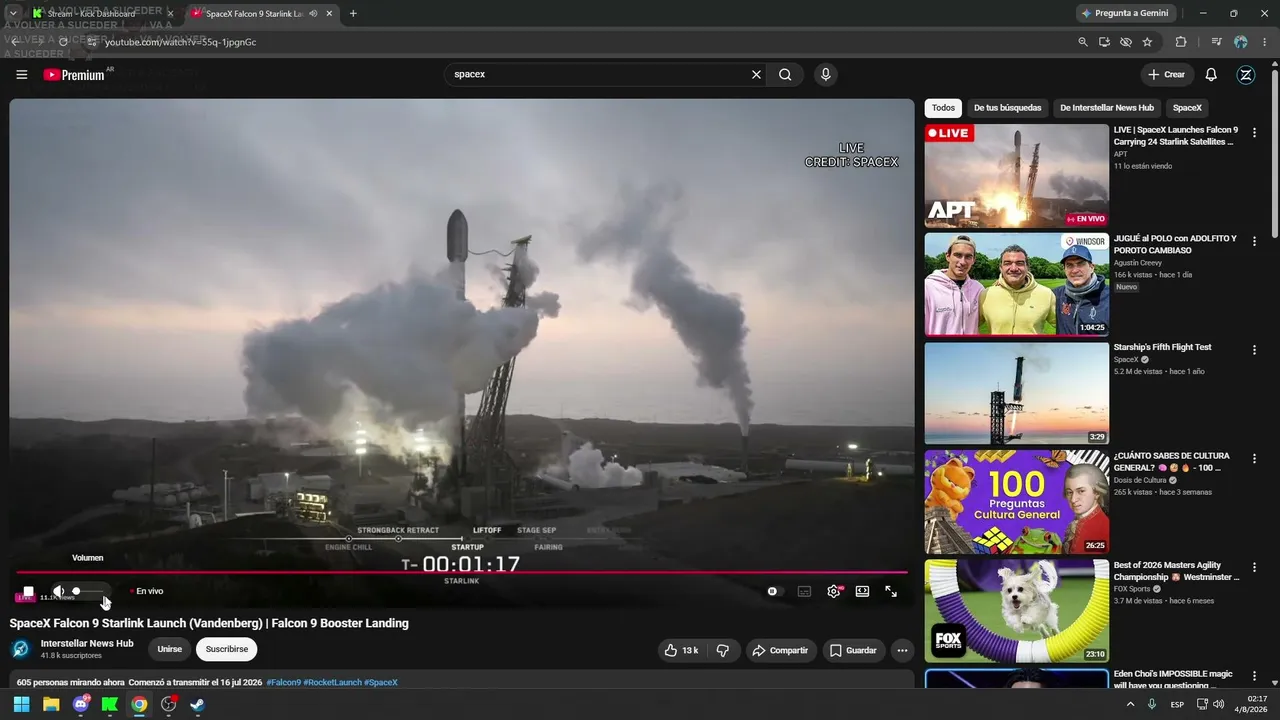Open the Interstellar News Hub channel avatar
This screenshot has width=1280, height=720.
pos(20,649)
